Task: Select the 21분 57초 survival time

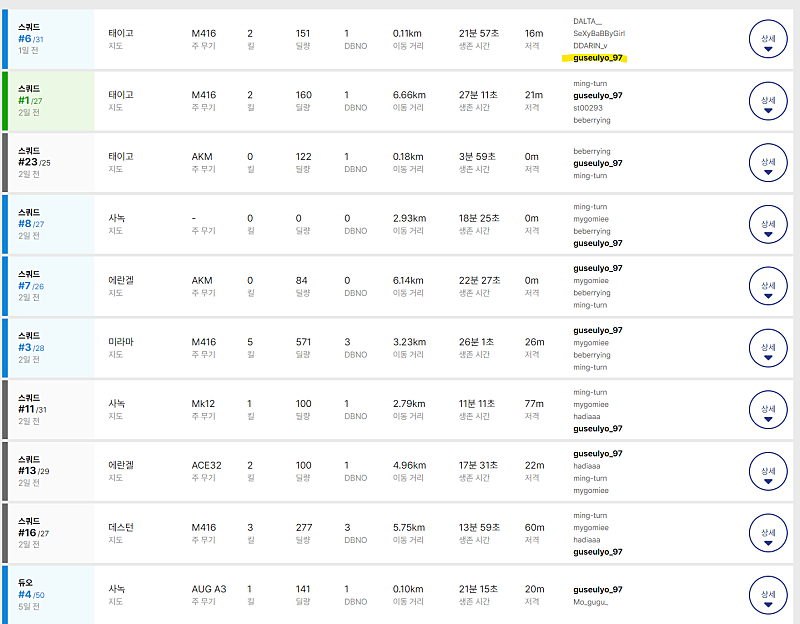Action: click(x=479, y=33)
